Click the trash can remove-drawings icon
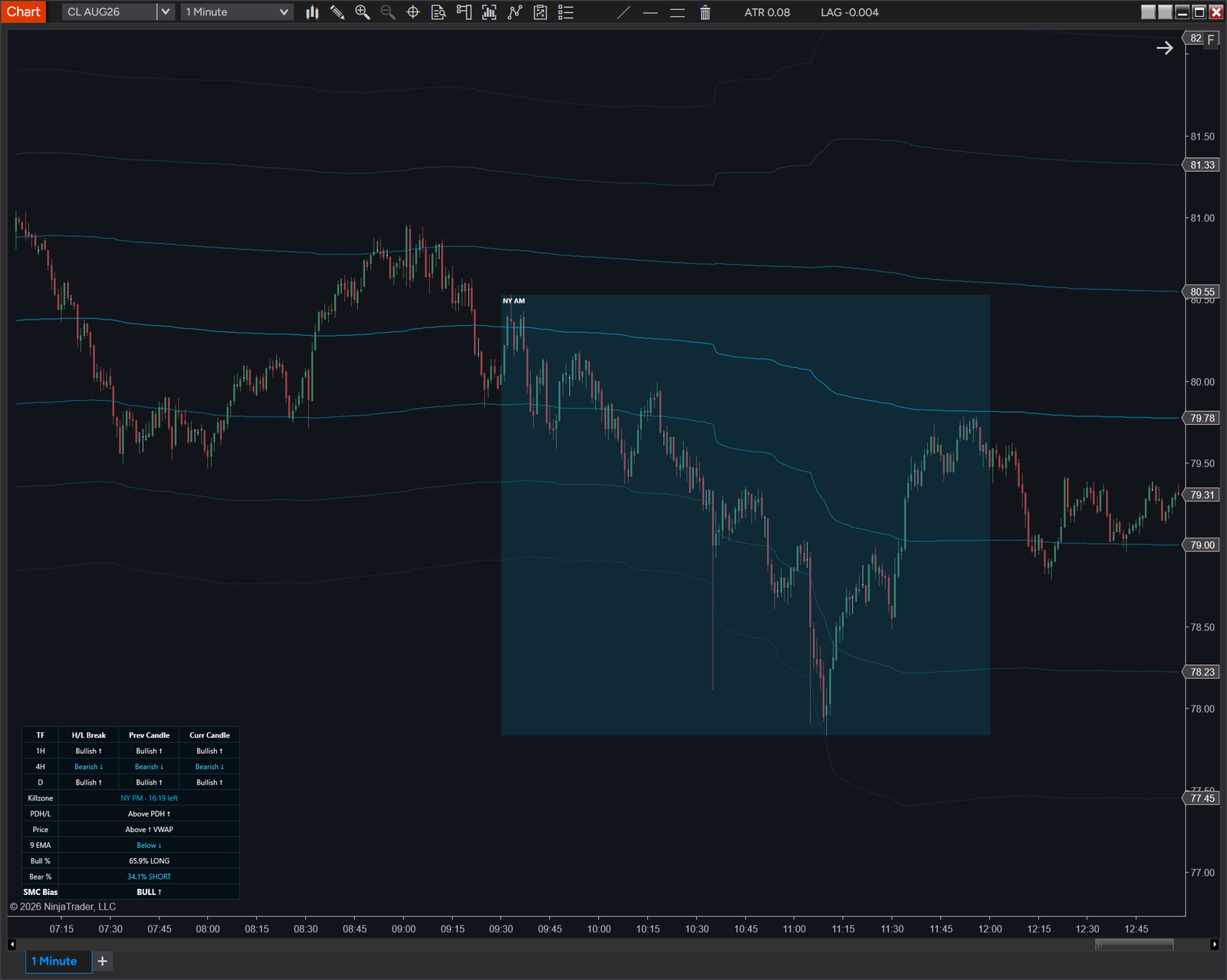 click(x=705, y=12)
